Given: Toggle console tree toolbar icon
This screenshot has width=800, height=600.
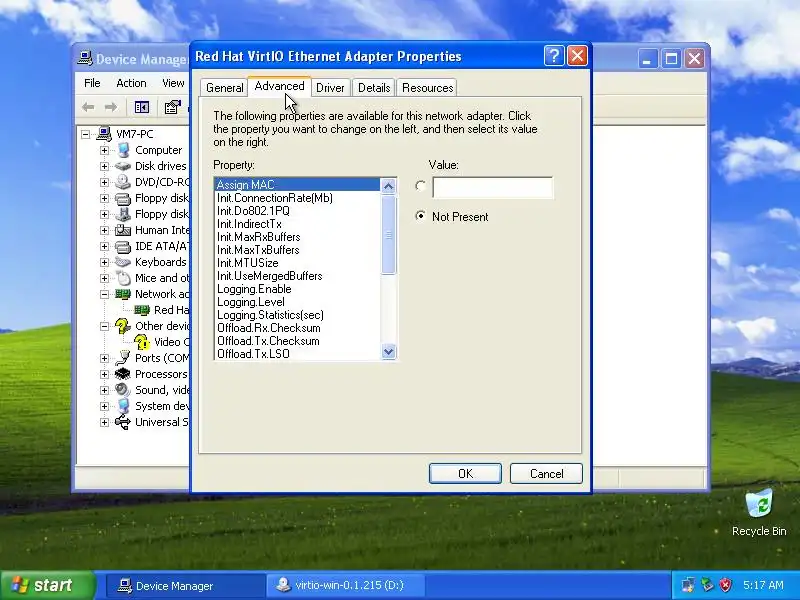Looking at the screenshot, I should [x=142, y=107].
